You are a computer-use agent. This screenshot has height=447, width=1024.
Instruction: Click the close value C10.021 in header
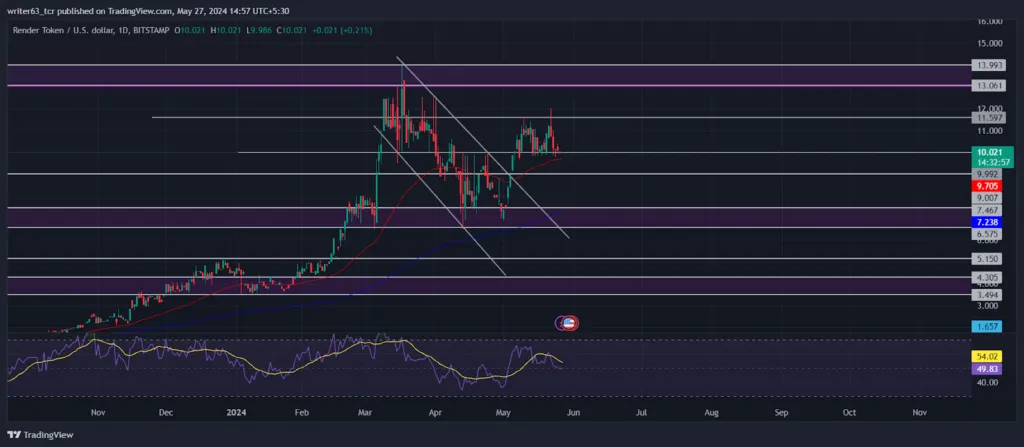click(x=291, y=30)
